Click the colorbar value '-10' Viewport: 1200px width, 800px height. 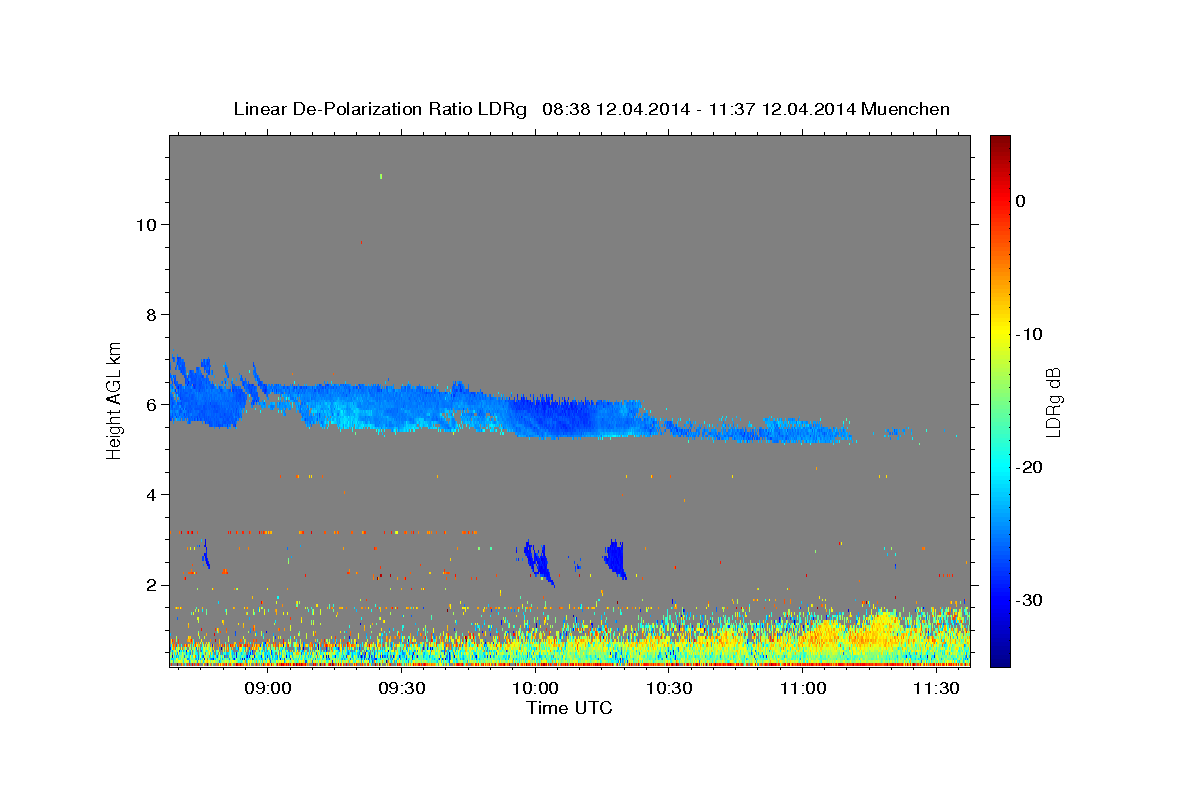1030,334
